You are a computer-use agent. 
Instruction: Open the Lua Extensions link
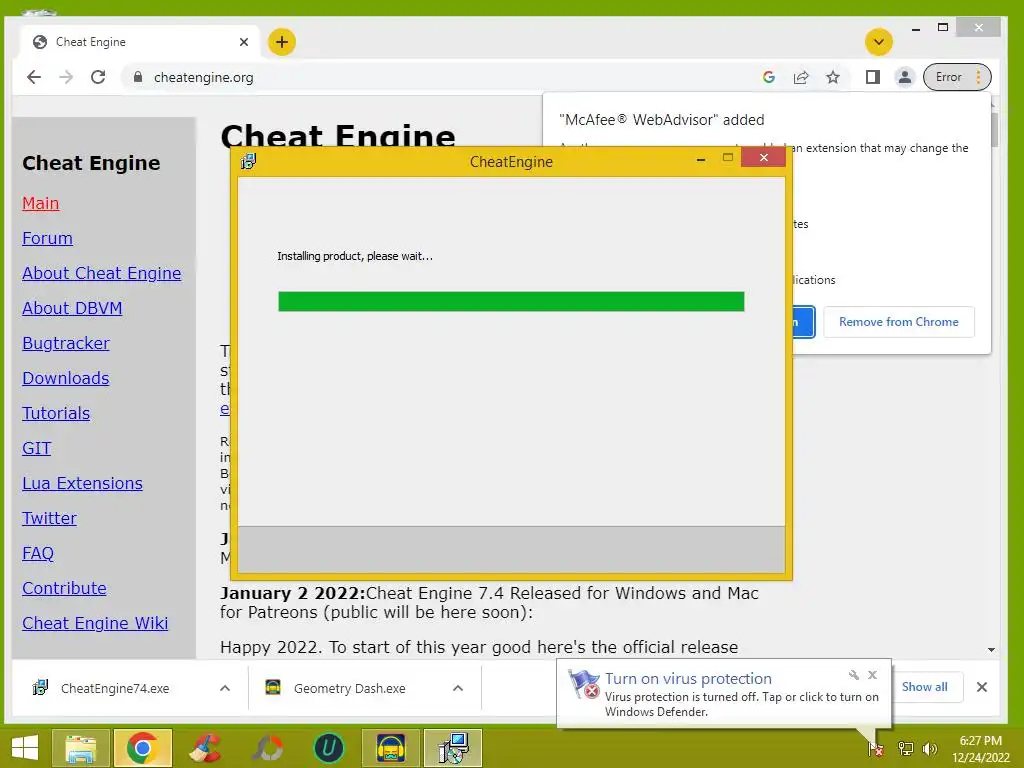82,483
